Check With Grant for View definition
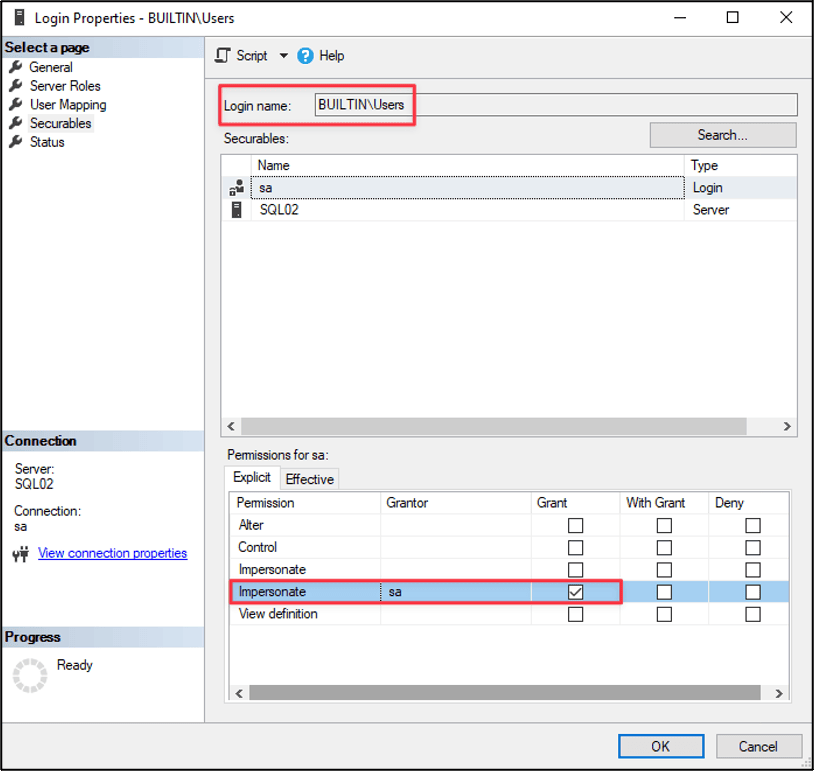Image resolution: width=814 pixels, height=772 pixels. (664, 614)
